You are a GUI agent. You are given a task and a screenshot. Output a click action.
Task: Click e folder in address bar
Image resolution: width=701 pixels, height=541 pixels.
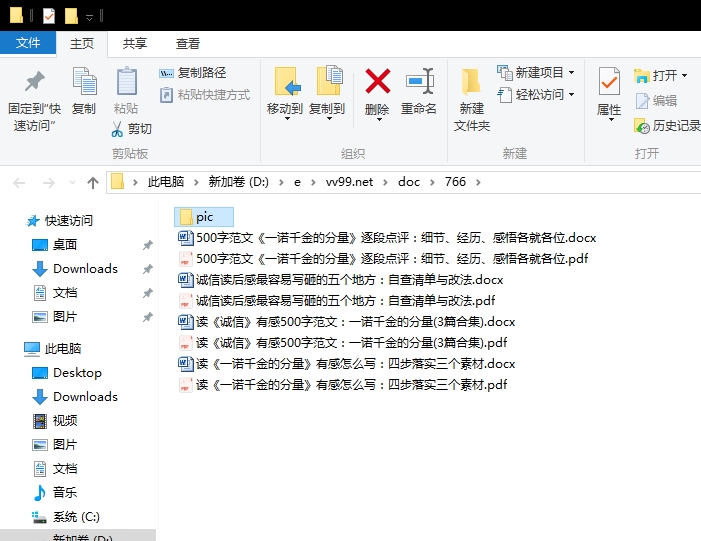point(297,182)
